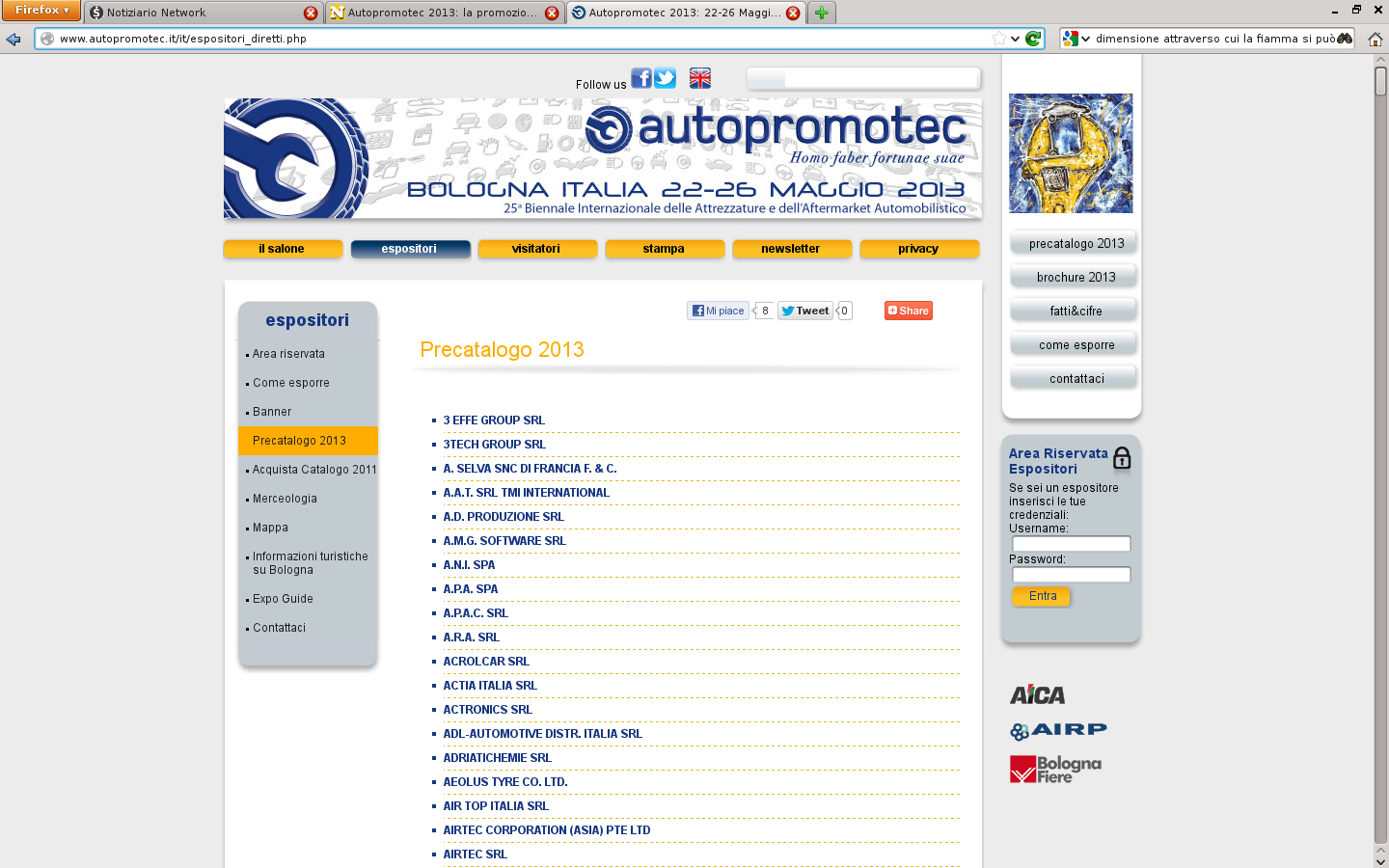Image resolution: width=1389 pixels, height=868 pixels.
Task: Open exhibitor 3 EFFE GROUP SRL
Action: pos(494,420)
